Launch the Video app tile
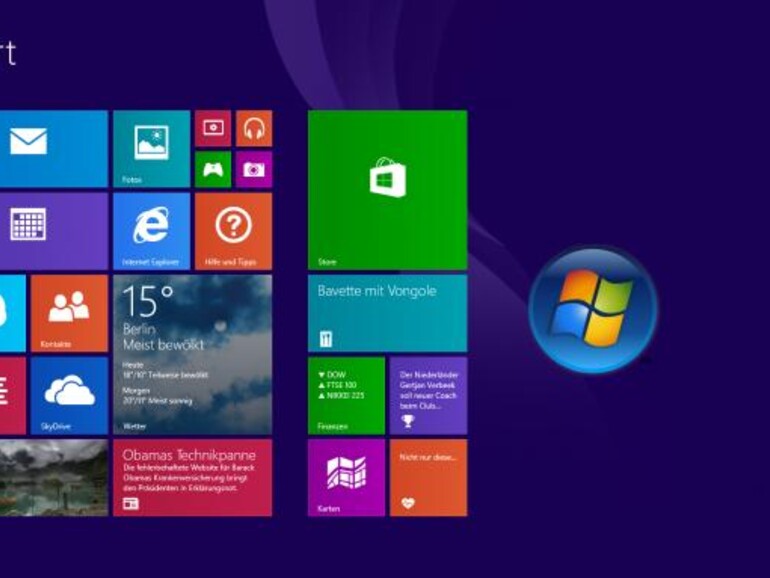Screen dimensions: 770x578 click(213, 128)
